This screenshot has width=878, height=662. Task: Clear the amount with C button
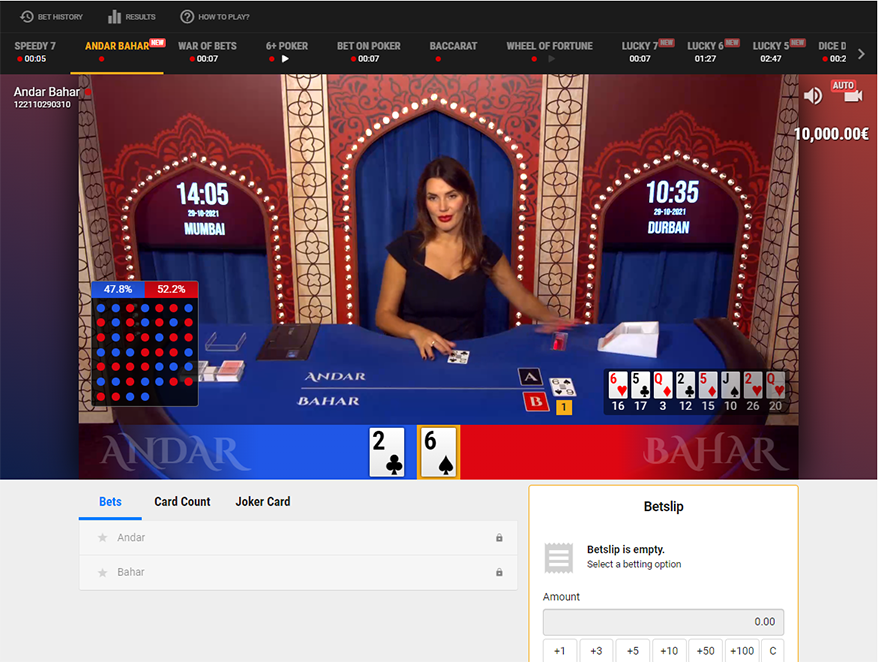click(x=772, y=651)
